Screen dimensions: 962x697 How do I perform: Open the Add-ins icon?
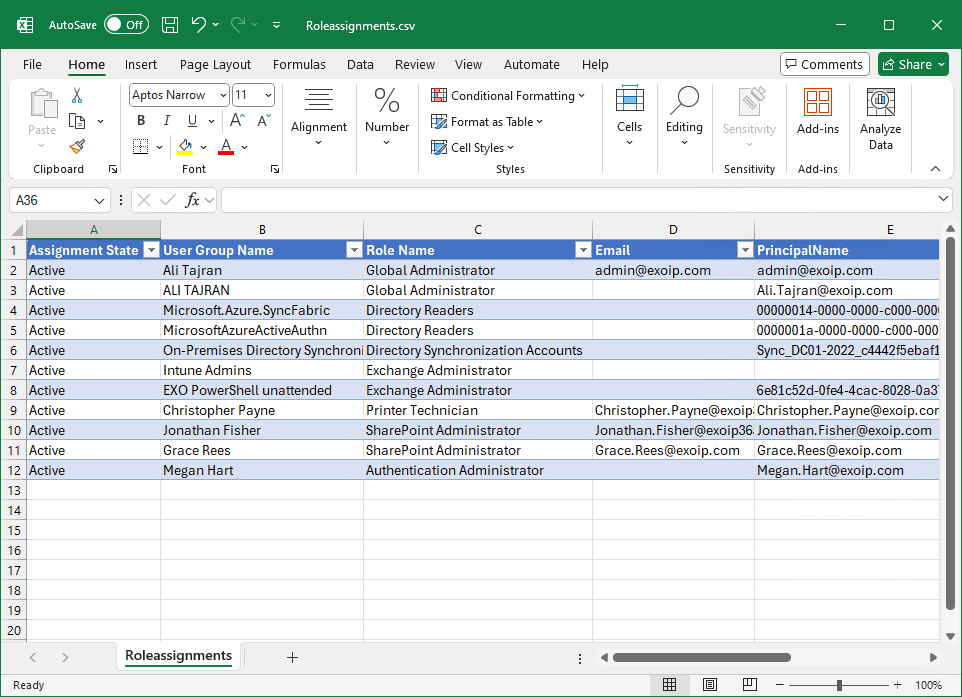click(x=817, y=112)
